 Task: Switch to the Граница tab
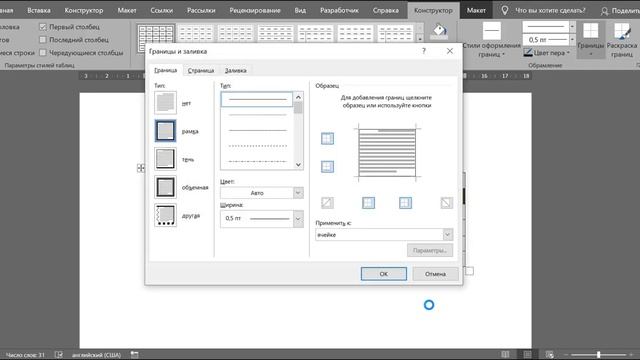point(165,70)
